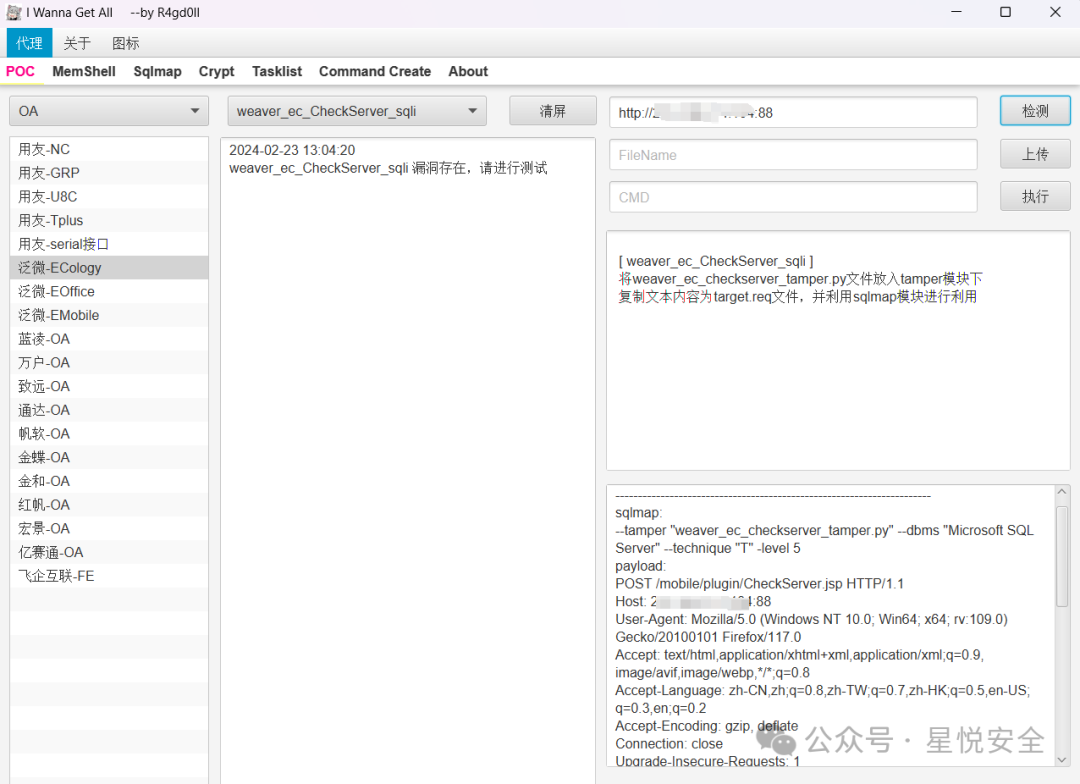Focus the target URL input field
This screenshot has height=784, width=1080.
coord(793,112)
